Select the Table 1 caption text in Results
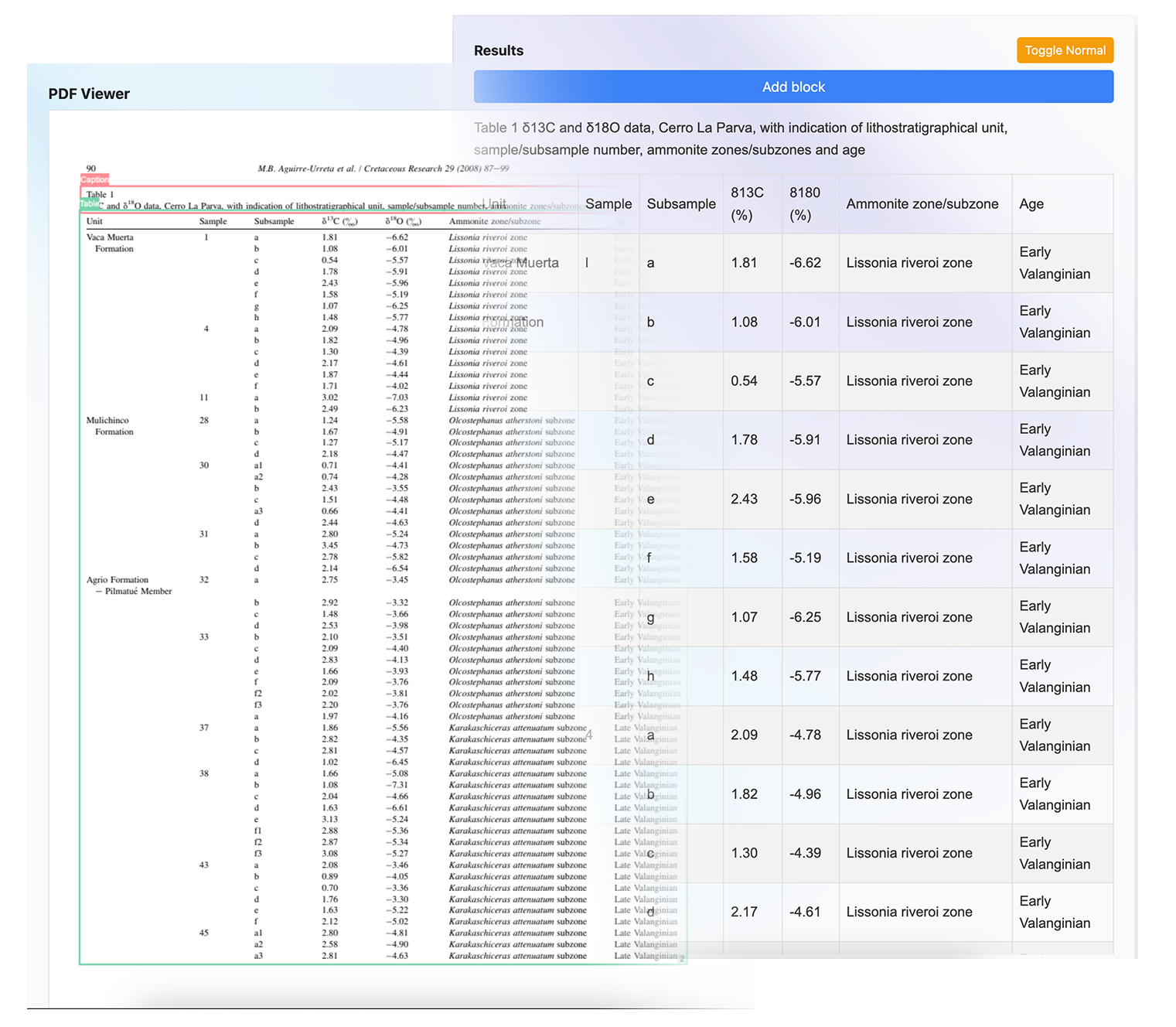 click(741, 138)
